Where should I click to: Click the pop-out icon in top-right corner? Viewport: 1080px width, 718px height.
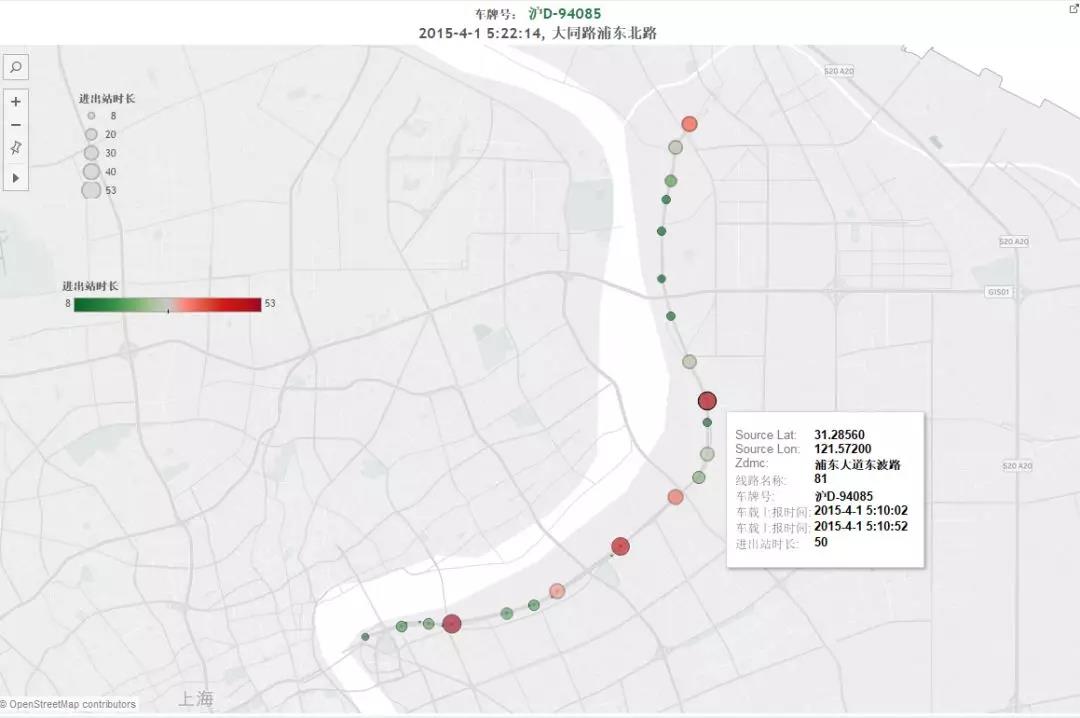pyautogui.click(x=1073, y=8)
